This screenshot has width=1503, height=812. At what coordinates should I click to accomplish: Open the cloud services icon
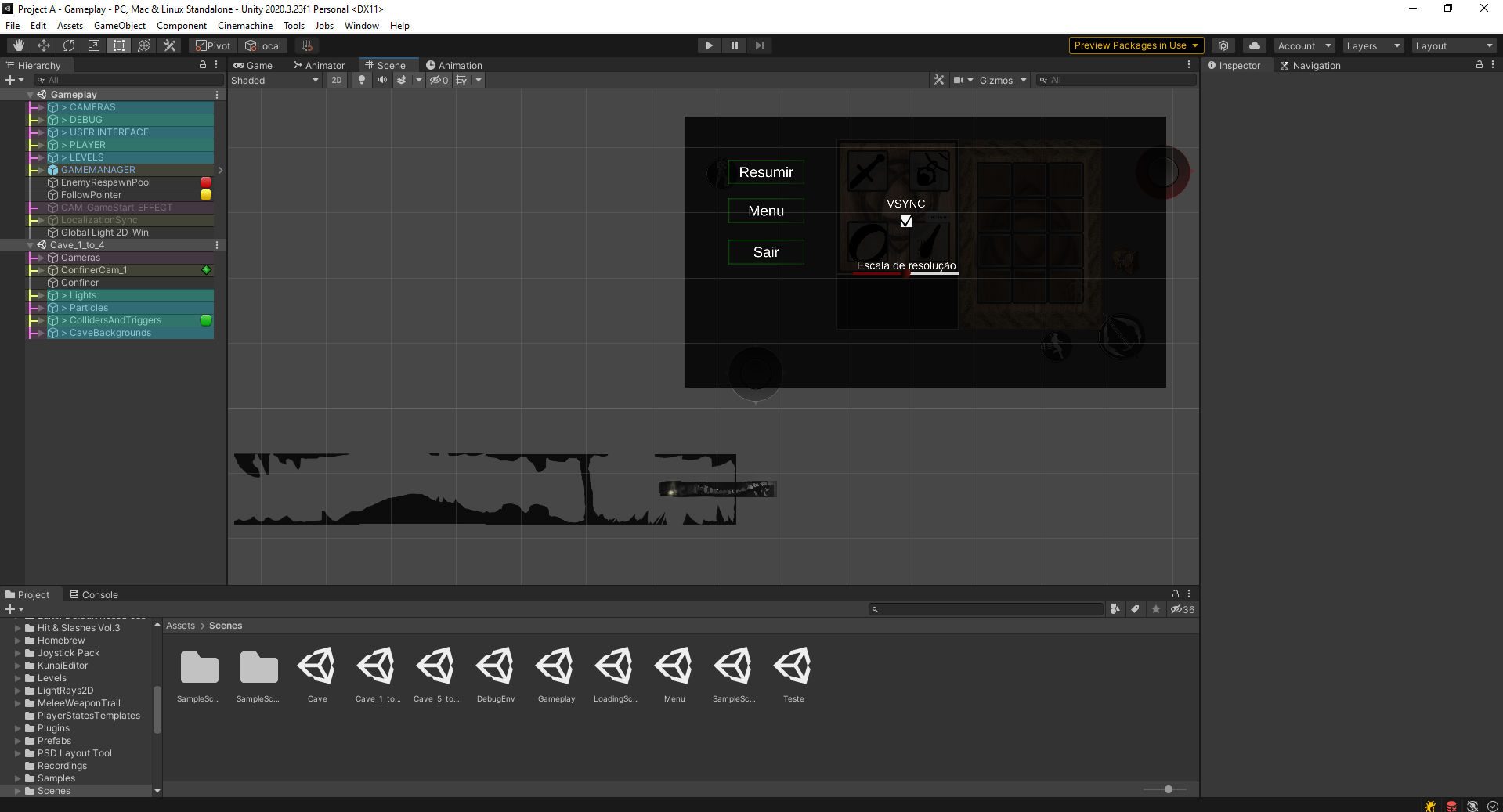click(1254, 45)
